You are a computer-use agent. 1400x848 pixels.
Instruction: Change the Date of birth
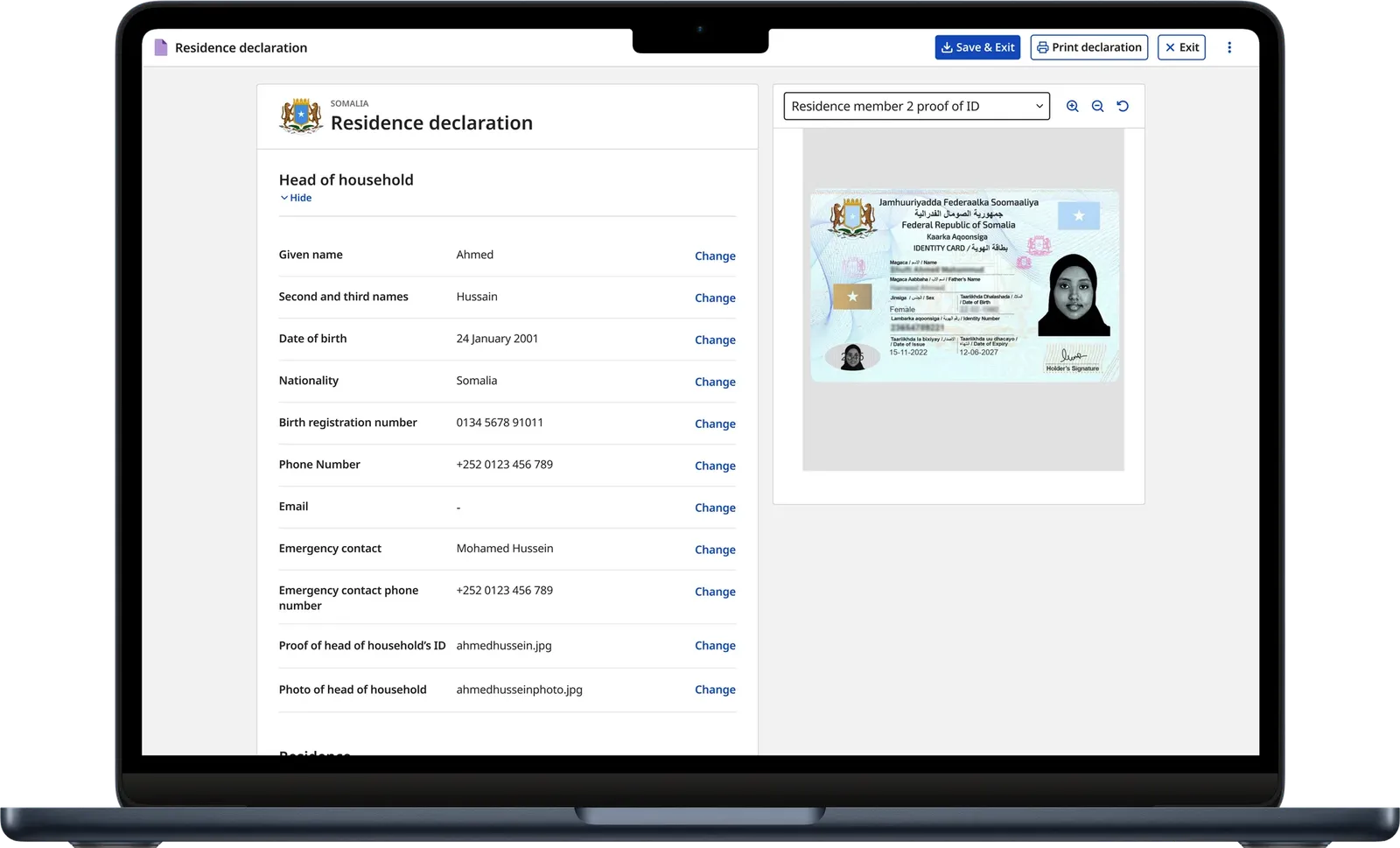(x=715, y=340)
